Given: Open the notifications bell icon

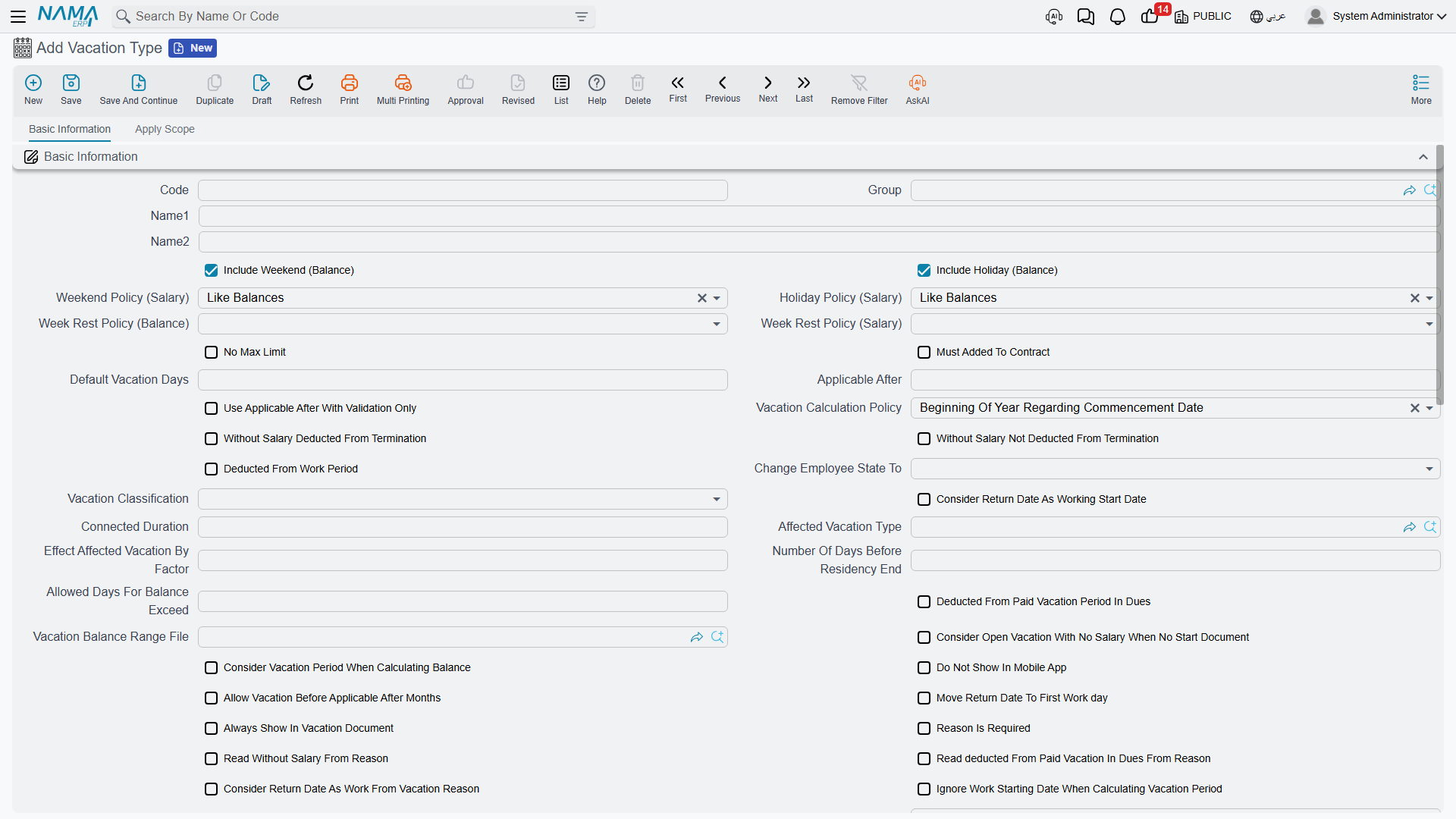Looking at the screenshot, I should (x=1117, y=17).
